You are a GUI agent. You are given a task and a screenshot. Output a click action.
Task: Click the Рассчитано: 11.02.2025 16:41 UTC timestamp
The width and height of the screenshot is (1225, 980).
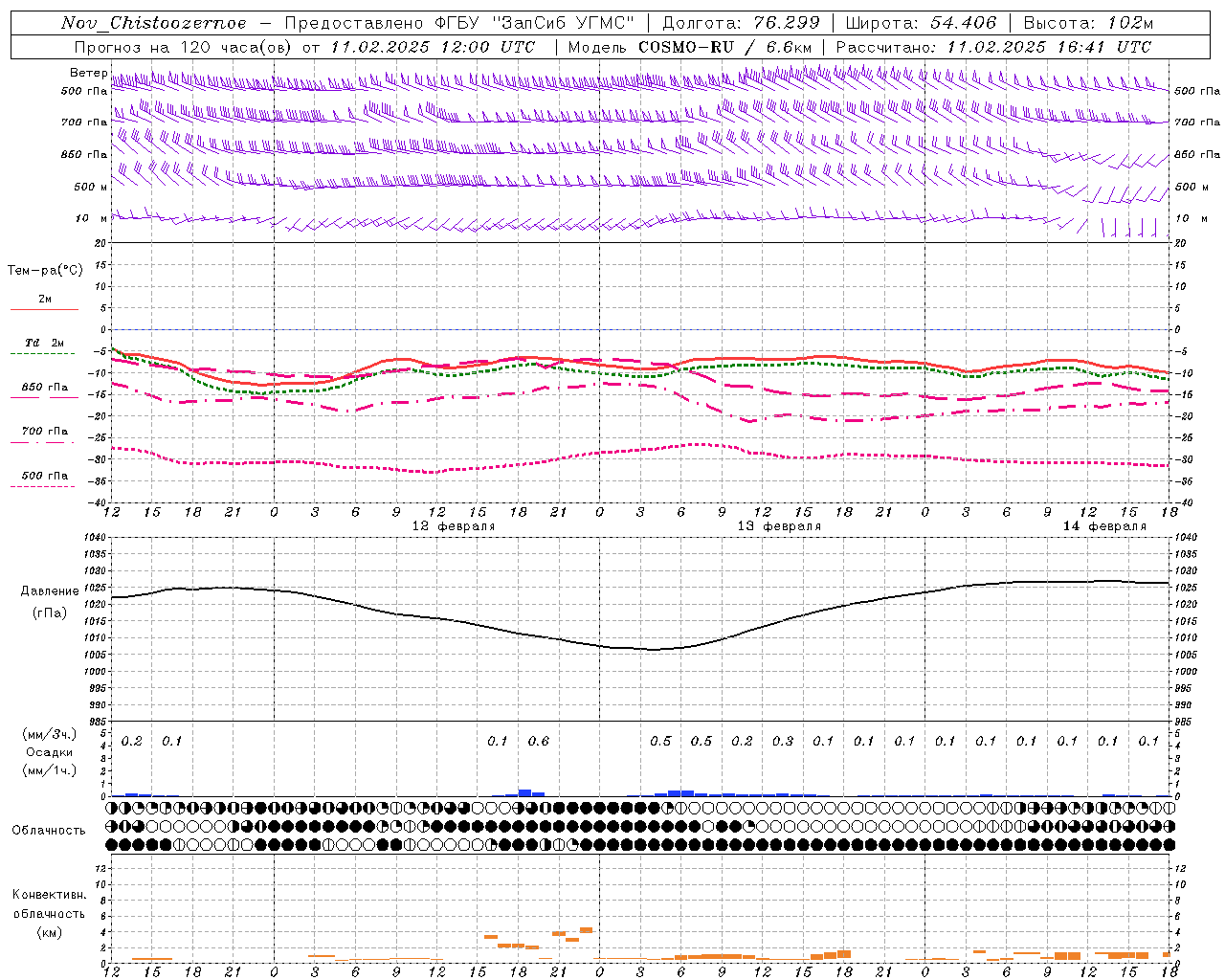tap(993, 47)
